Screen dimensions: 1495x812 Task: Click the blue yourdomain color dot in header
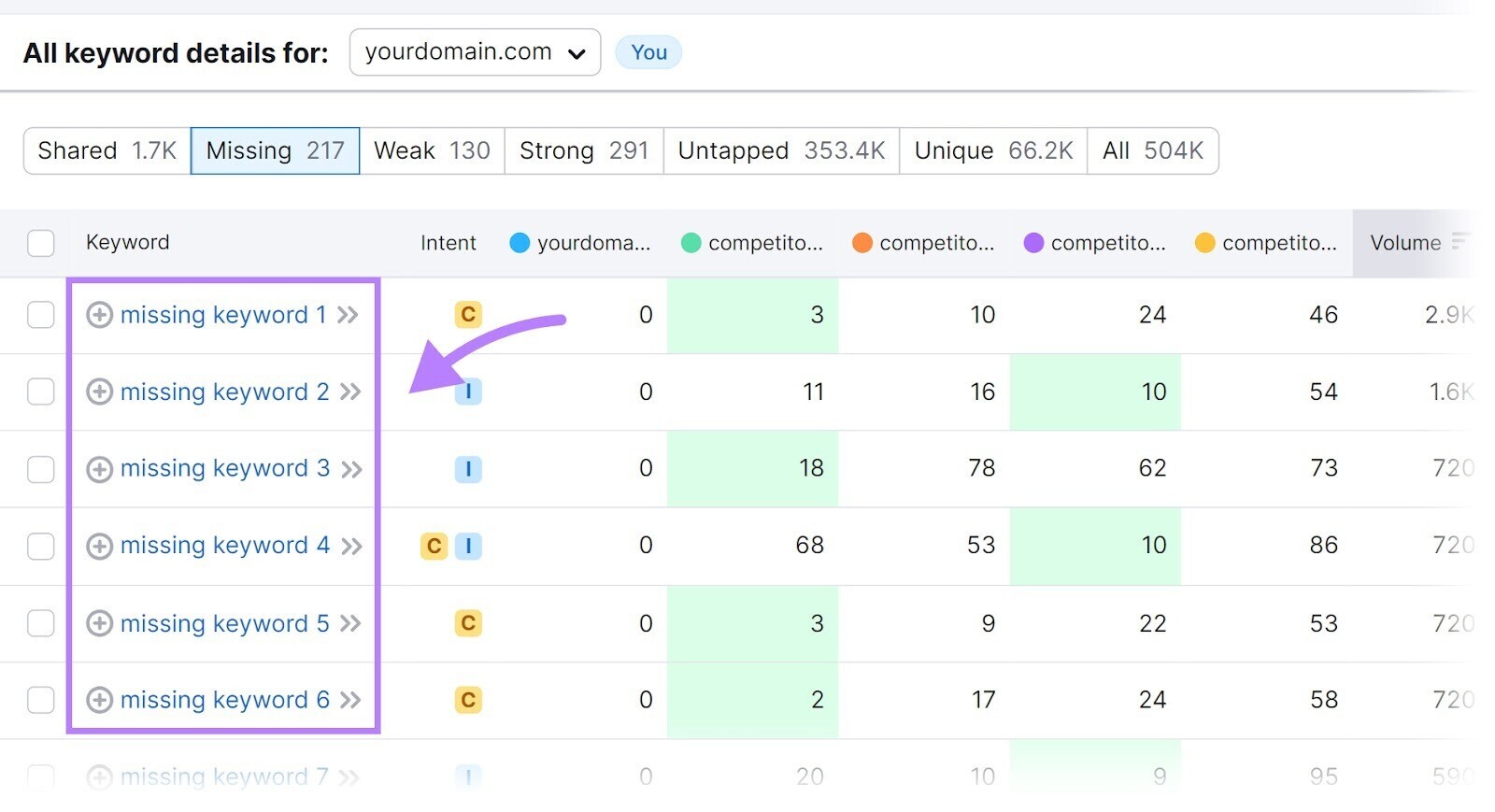point(520,243)
